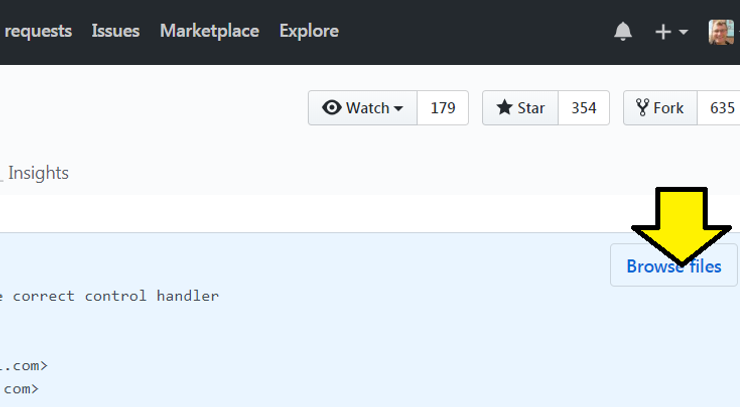This screenshot has width=740, height=407.
Task: Go to Issues in top navigation
Action: tap(115, 31)
